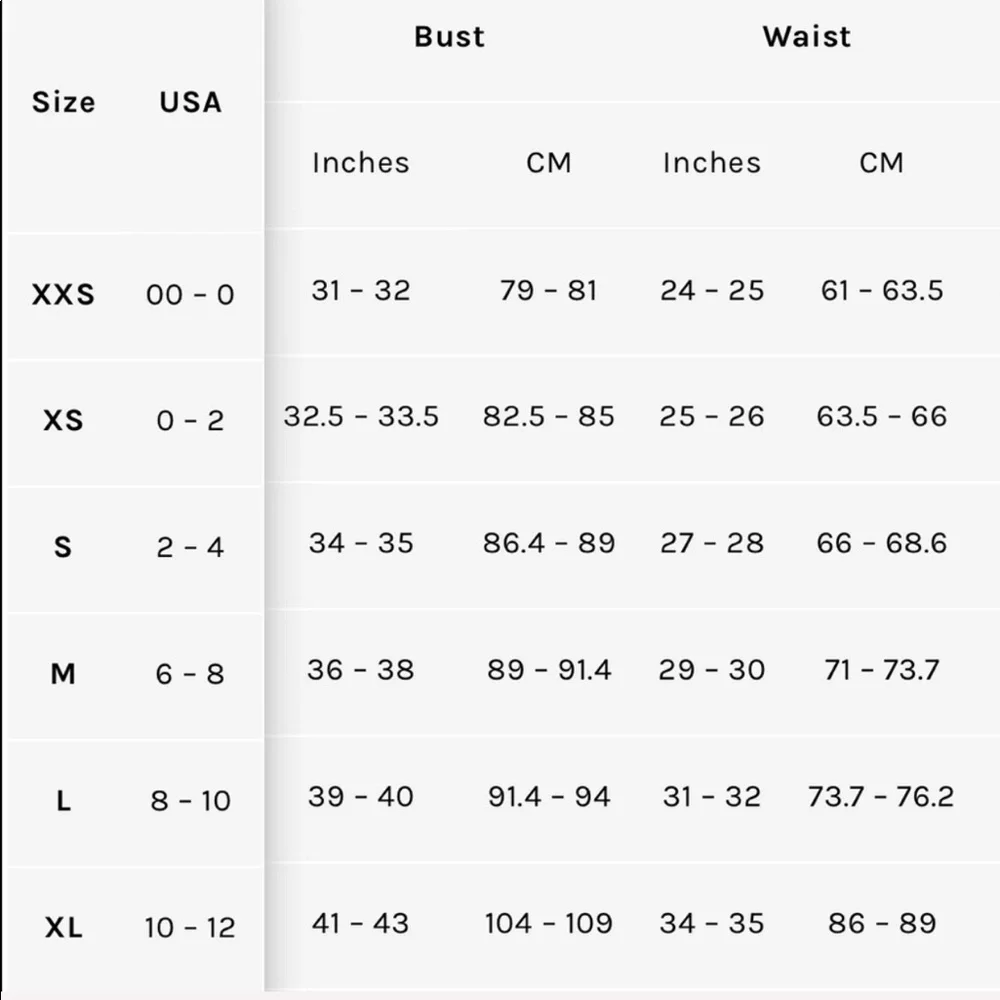Image resolution: width=1000 pixels, height=1000 pixels.
Task: Select the M size row label
Action: [x=63, y=673]
